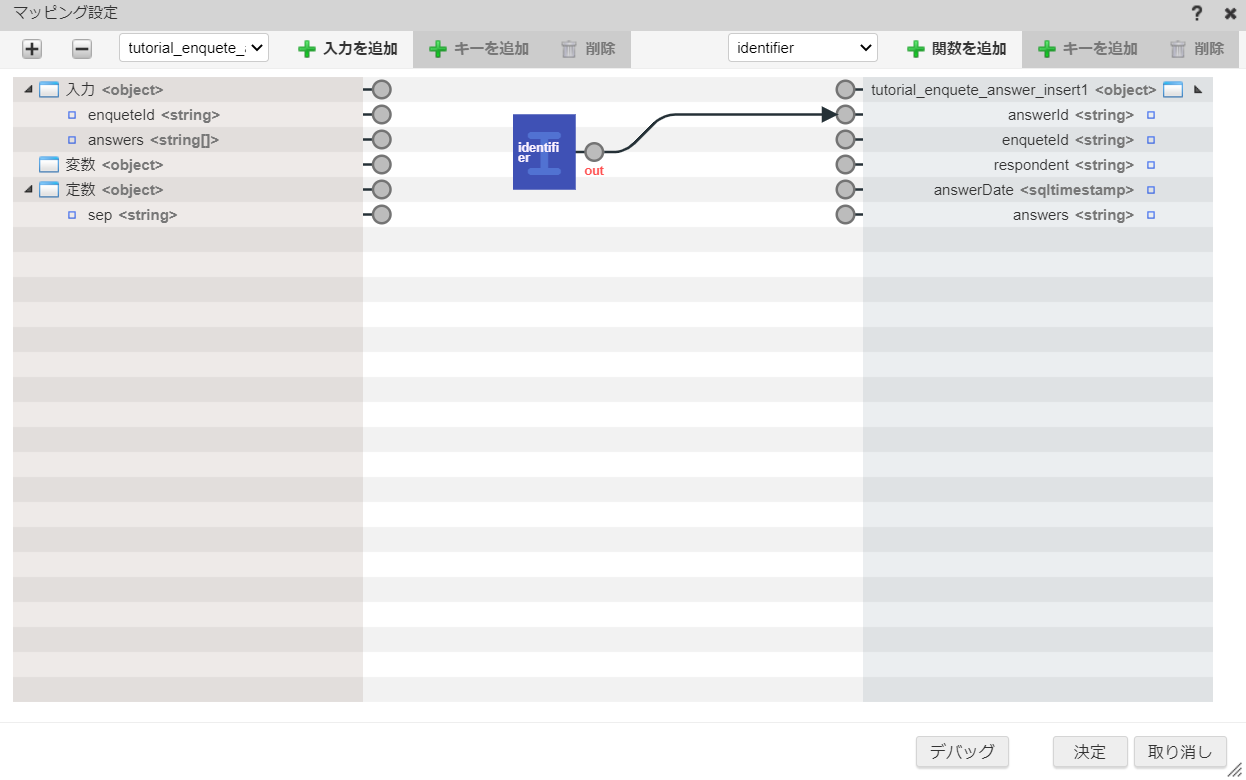Click dialog resize grip corner

1236,770
